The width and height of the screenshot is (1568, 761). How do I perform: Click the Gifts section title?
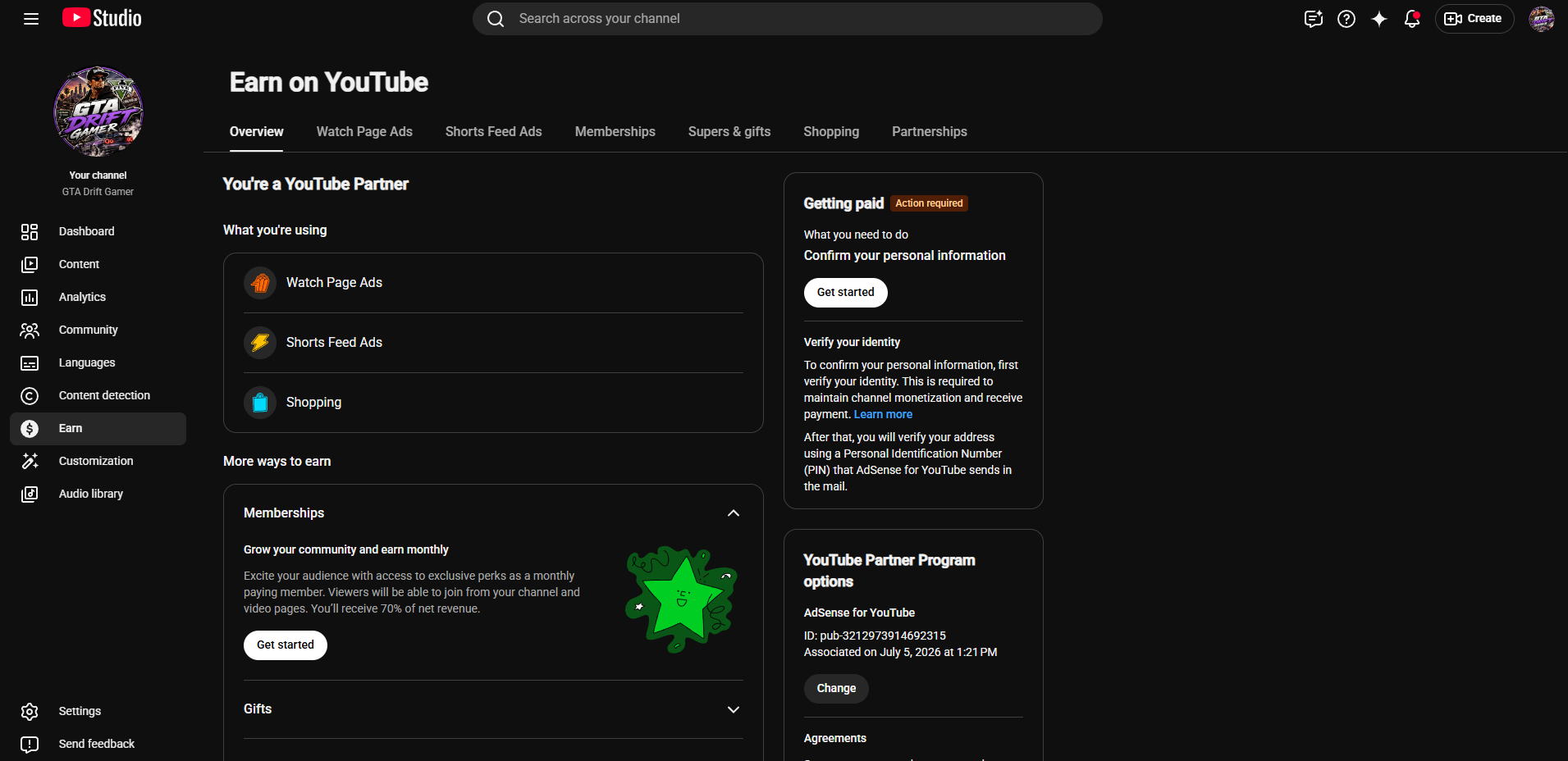click(x=258, y=709)
